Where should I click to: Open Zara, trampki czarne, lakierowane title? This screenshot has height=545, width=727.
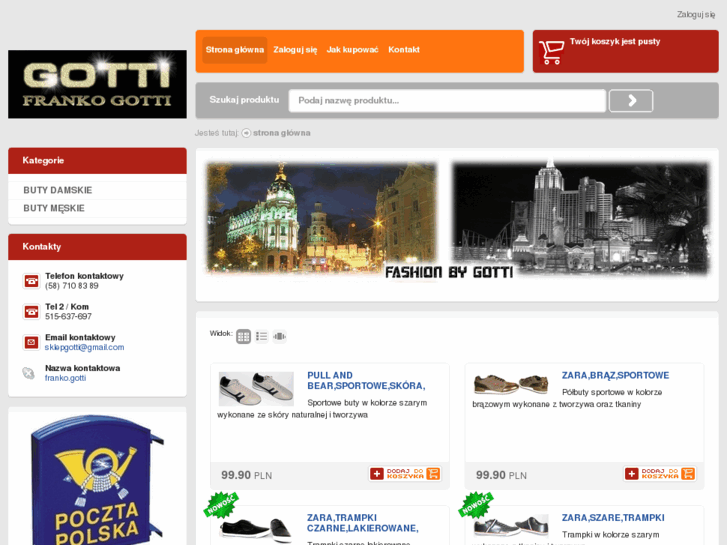[363, 523]
